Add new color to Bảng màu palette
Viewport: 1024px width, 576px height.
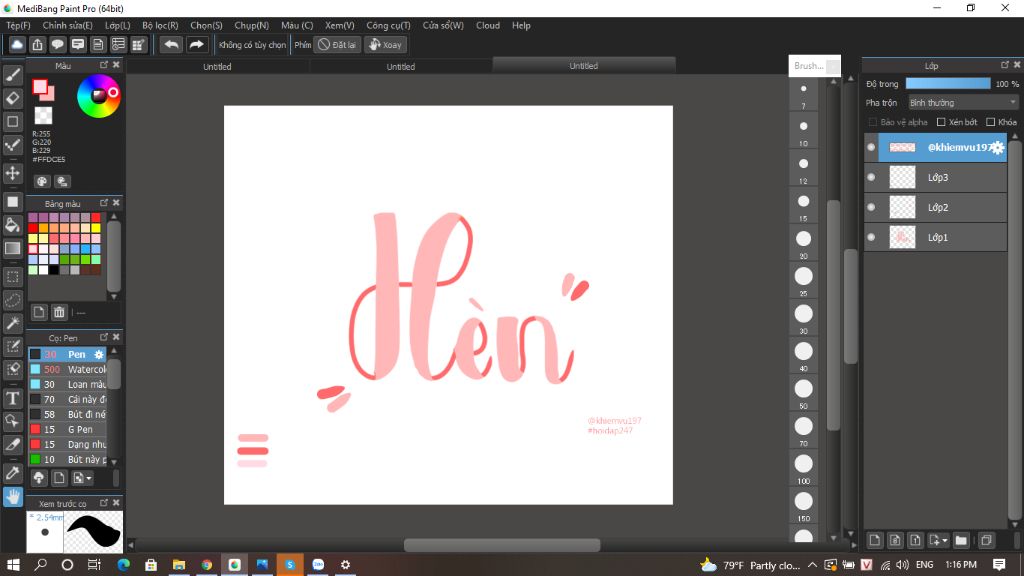39,312
